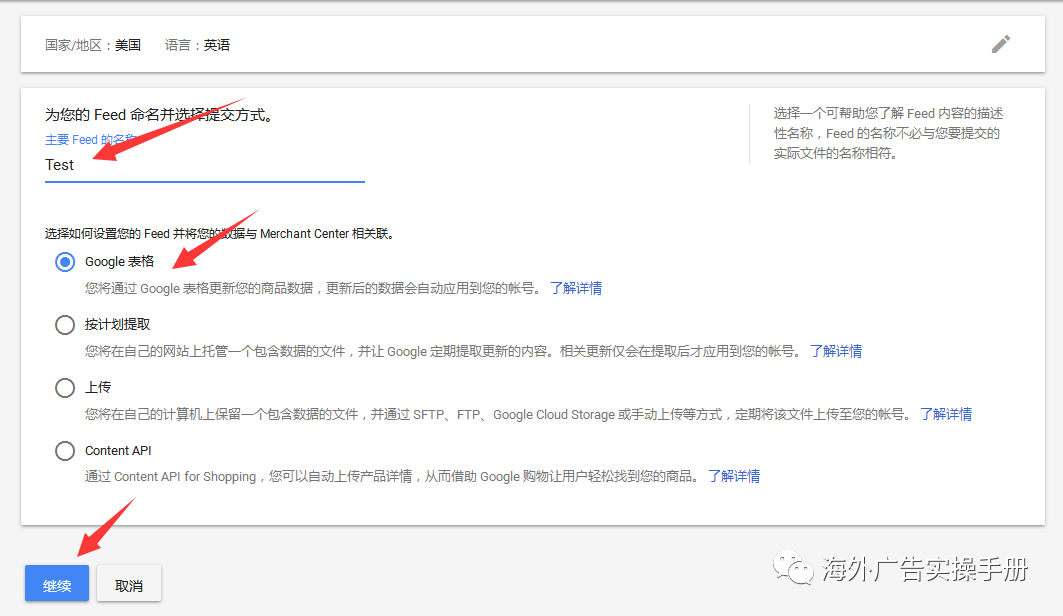
Task: Open 了解详情 link for 按计划提取
Action: click(836, 351)
